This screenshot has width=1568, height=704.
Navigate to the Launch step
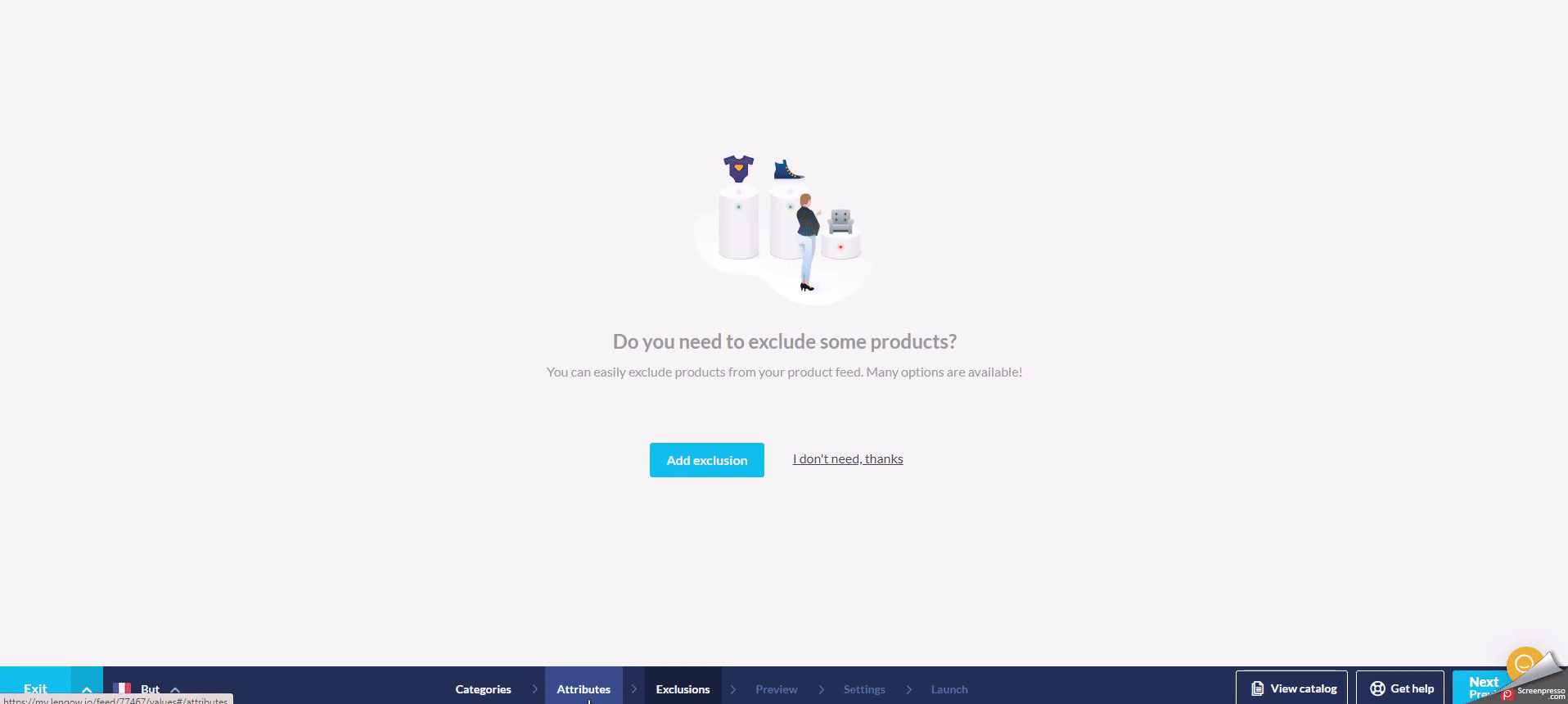(949, 689)
